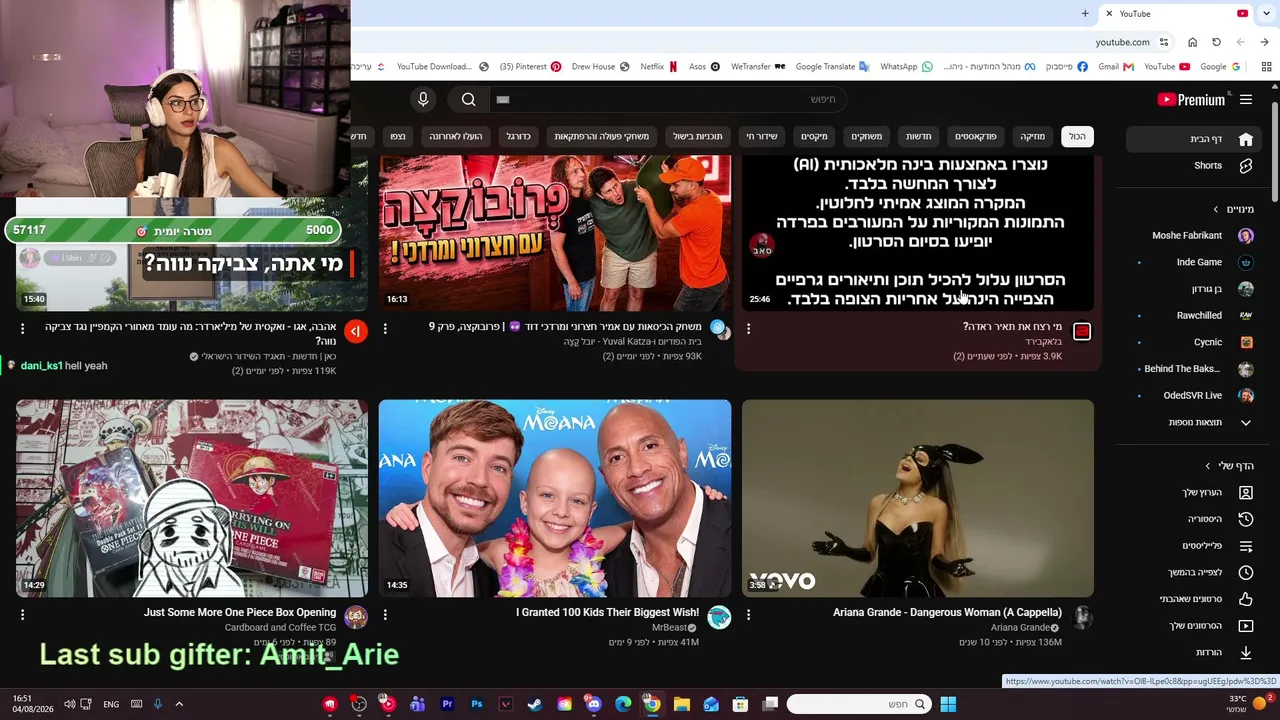Click the Windows taskbar search box

click(858, 704)
